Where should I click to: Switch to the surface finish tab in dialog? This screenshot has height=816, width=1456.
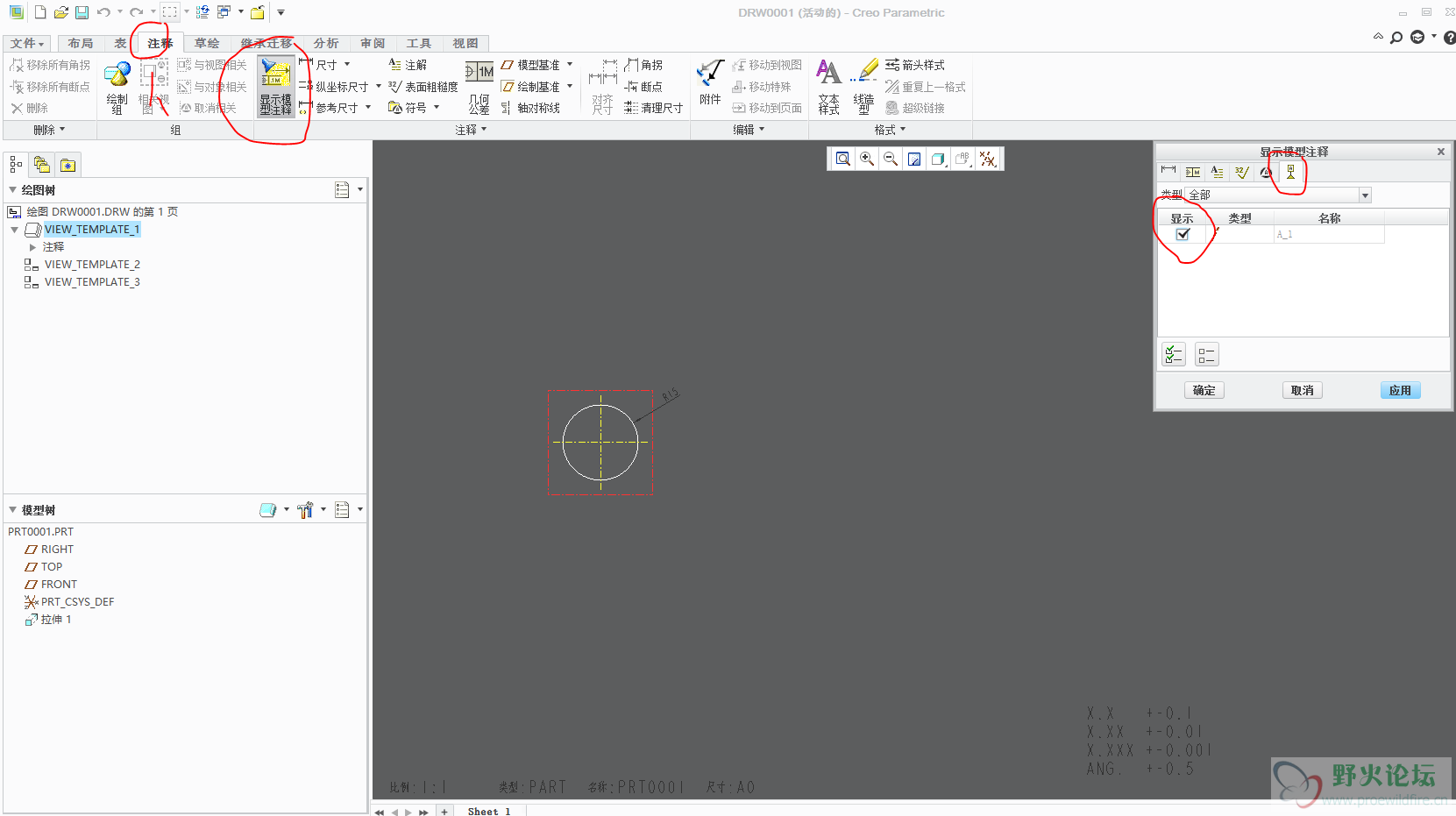(x=1241, y=172)
